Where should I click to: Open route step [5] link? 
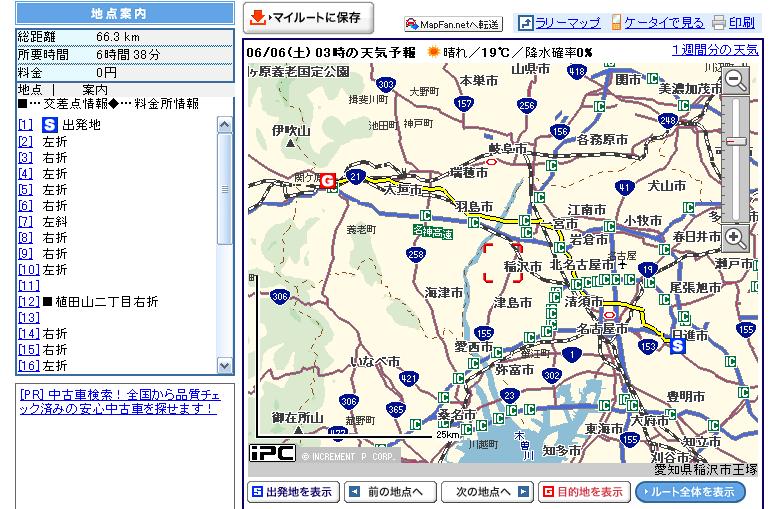tap(25, 189)
